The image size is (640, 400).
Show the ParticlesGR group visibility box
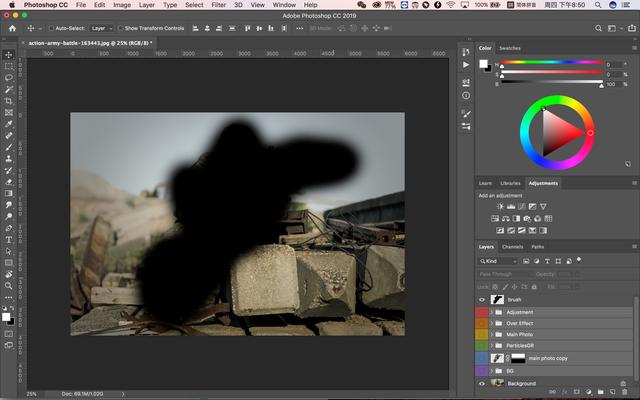click(x=482, y=345)
